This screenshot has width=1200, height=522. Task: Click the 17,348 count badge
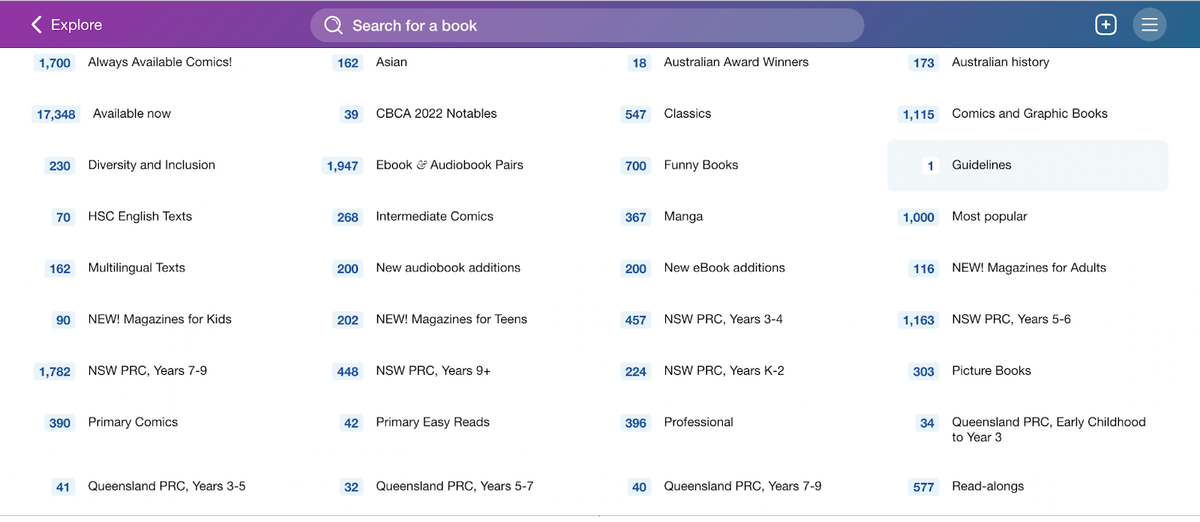(56, 114)
